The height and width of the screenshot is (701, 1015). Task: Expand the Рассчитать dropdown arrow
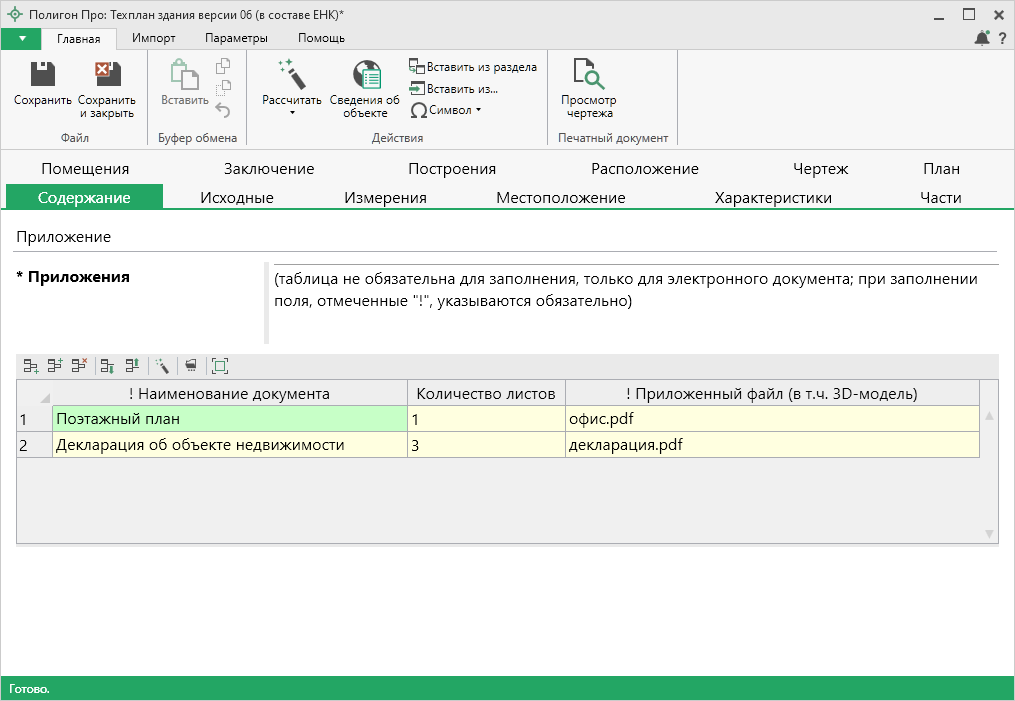pyautogui.click(x=292, y=113)
